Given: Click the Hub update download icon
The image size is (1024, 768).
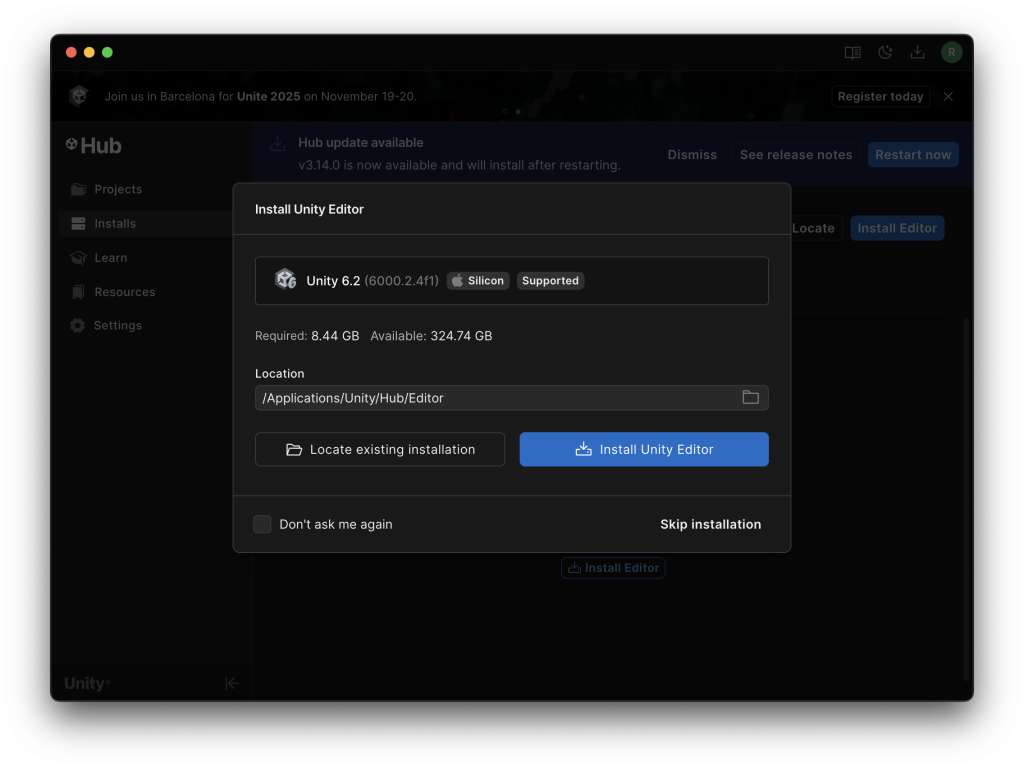Looking at the screenshot, I should click(x=278, y=144).
